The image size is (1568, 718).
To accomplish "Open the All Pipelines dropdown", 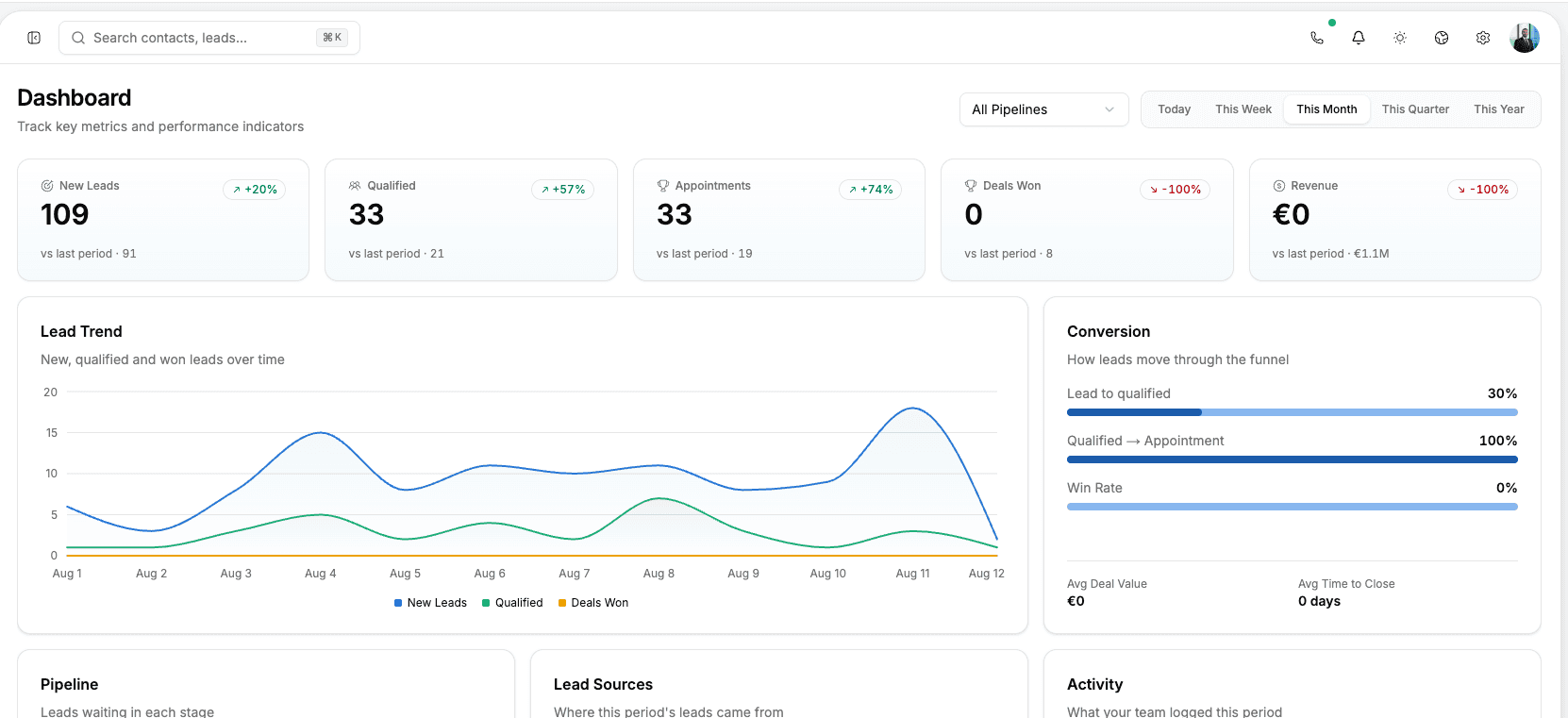I will pos(1043,109).
